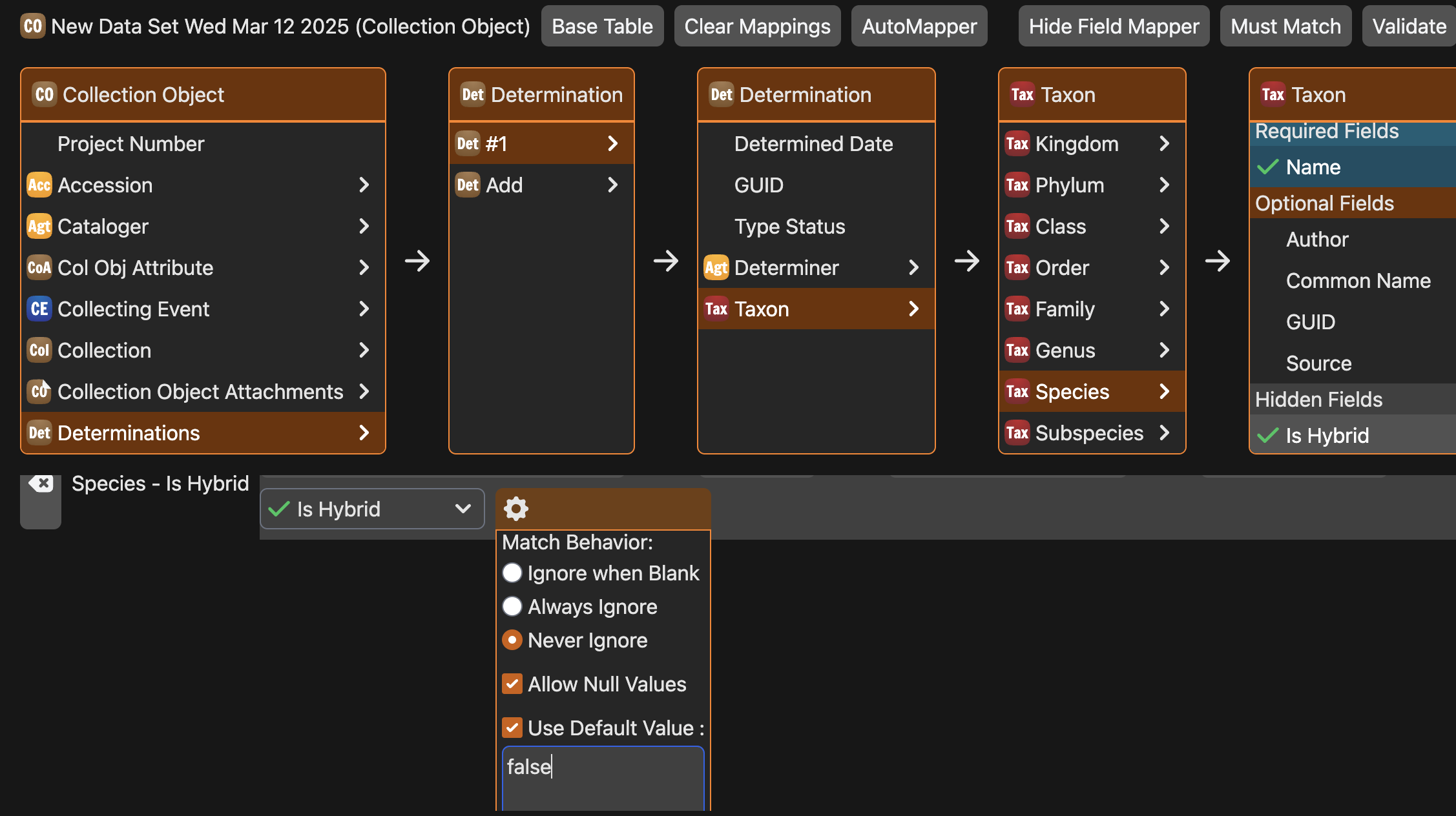Click the CO icon in the Collection Object header
Image resolution: width=1456 pixels, height=816 pixels.
click(x=45, y=94)
